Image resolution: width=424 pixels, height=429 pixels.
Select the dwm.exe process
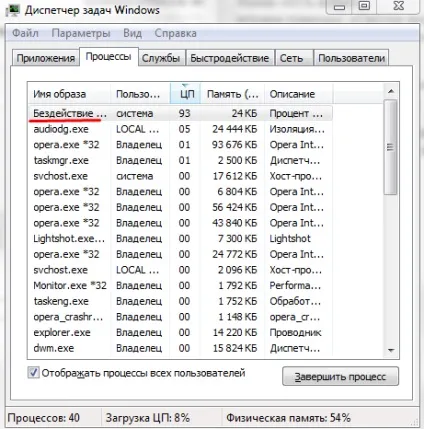click(x=180, y=348)
